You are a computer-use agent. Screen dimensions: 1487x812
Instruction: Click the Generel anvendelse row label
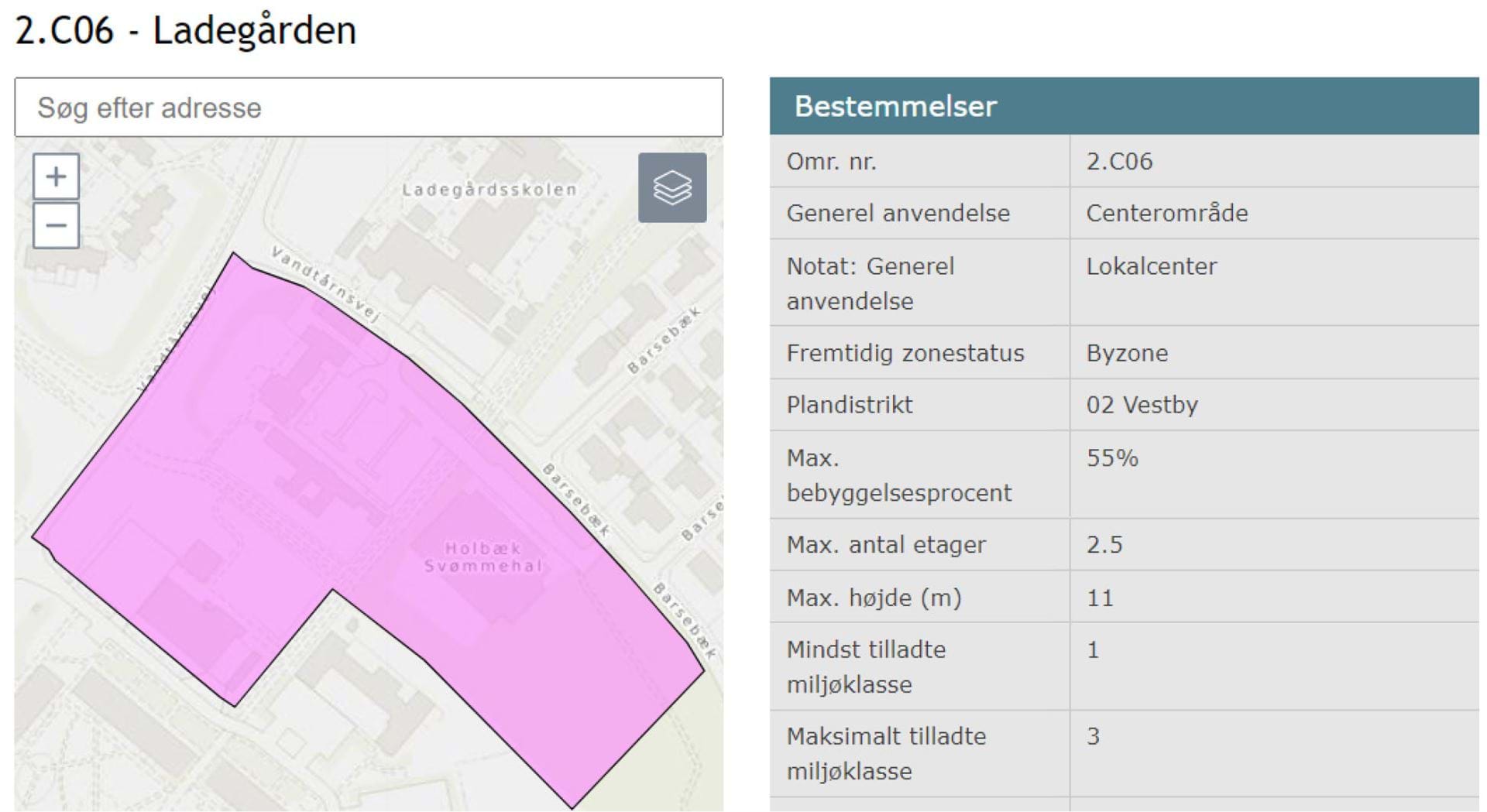[898, 213]
